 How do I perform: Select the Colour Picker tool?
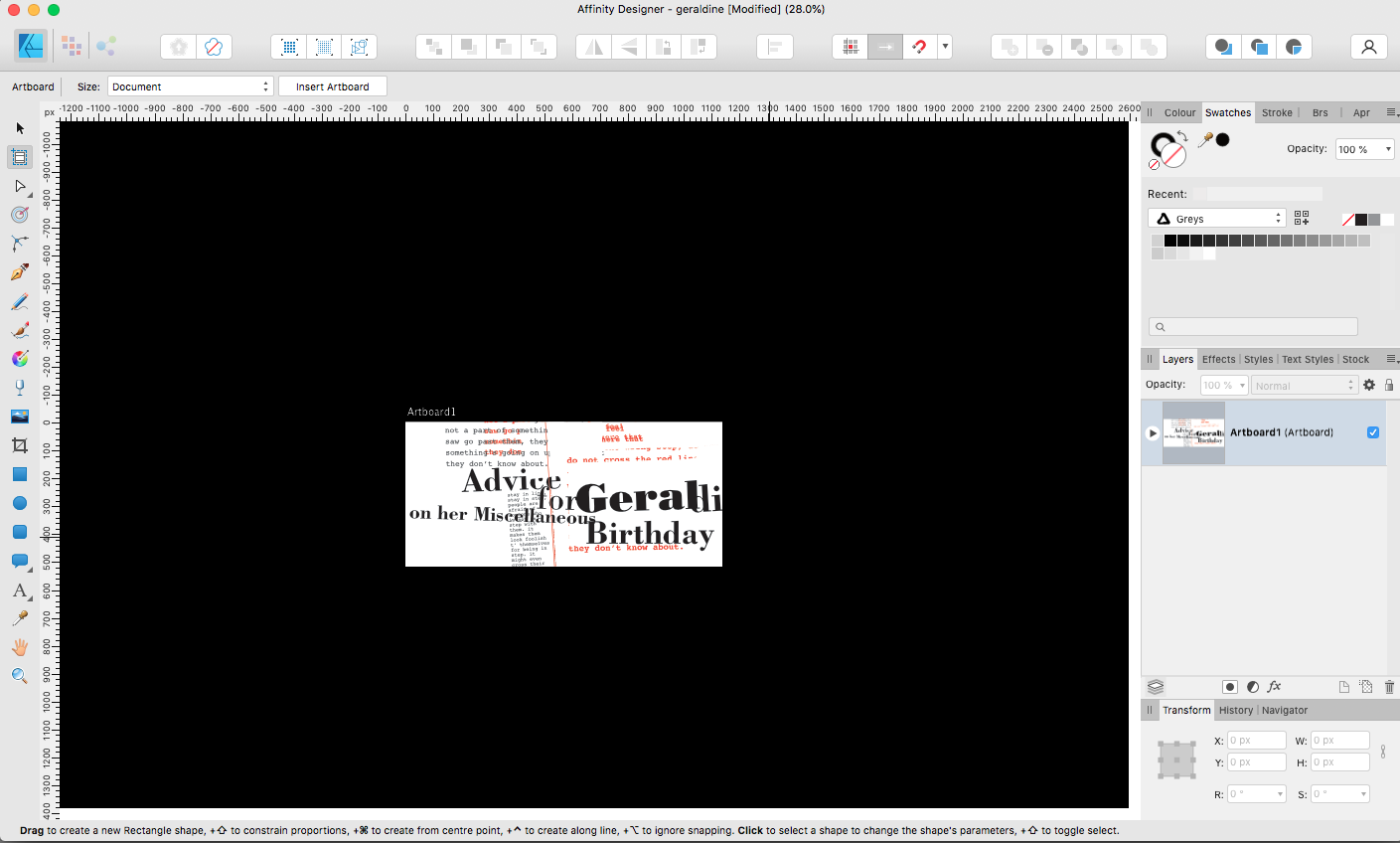pos(20,618)
